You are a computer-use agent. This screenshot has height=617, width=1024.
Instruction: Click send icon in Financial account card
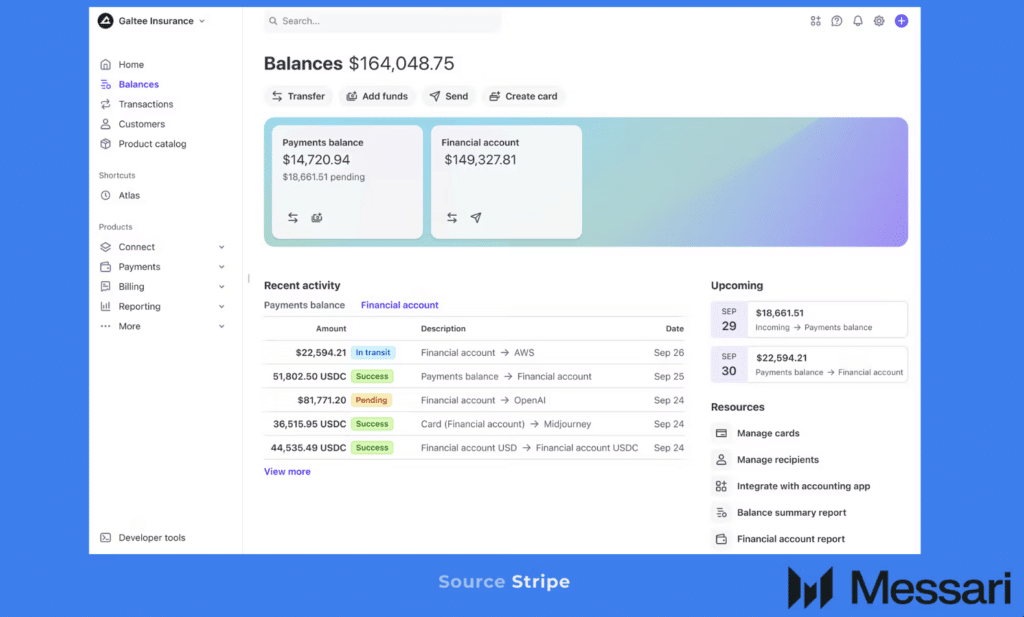476,217
